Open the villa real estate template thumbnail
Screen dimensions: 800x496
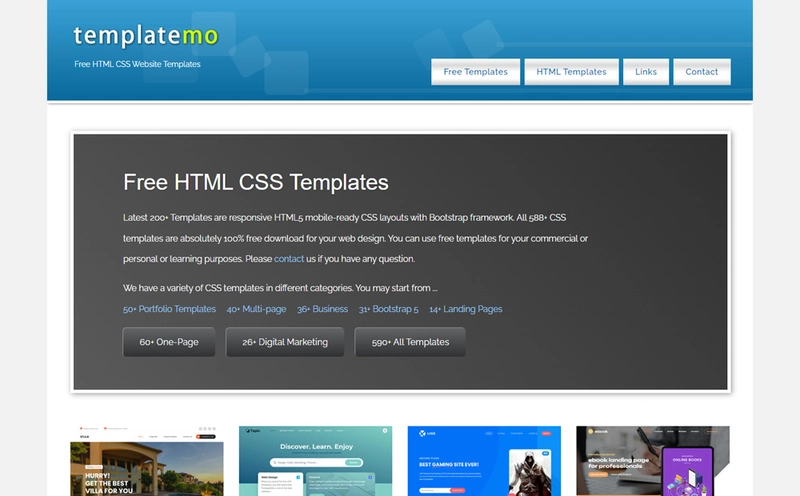[x=147, y=461]
